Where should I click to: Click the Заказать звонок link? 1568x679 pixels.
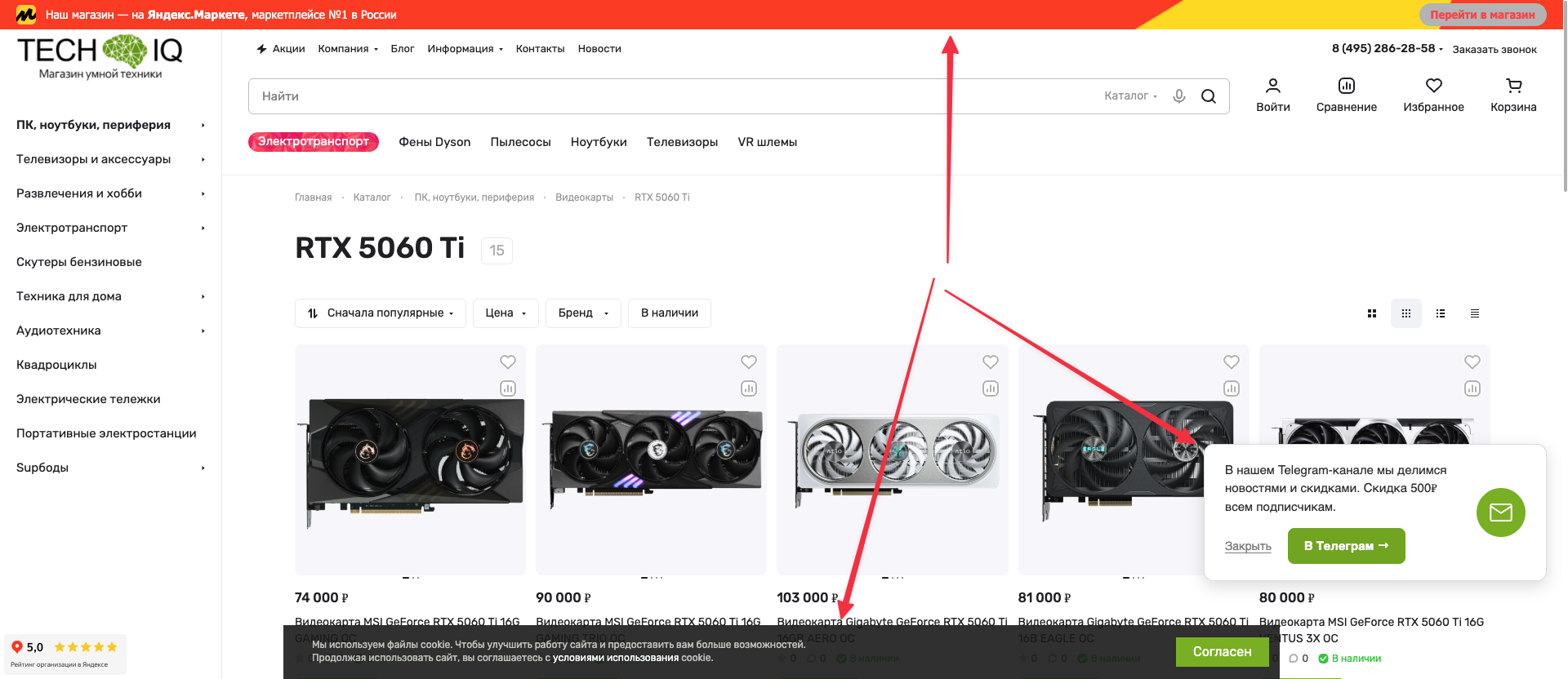[1494, 50]
